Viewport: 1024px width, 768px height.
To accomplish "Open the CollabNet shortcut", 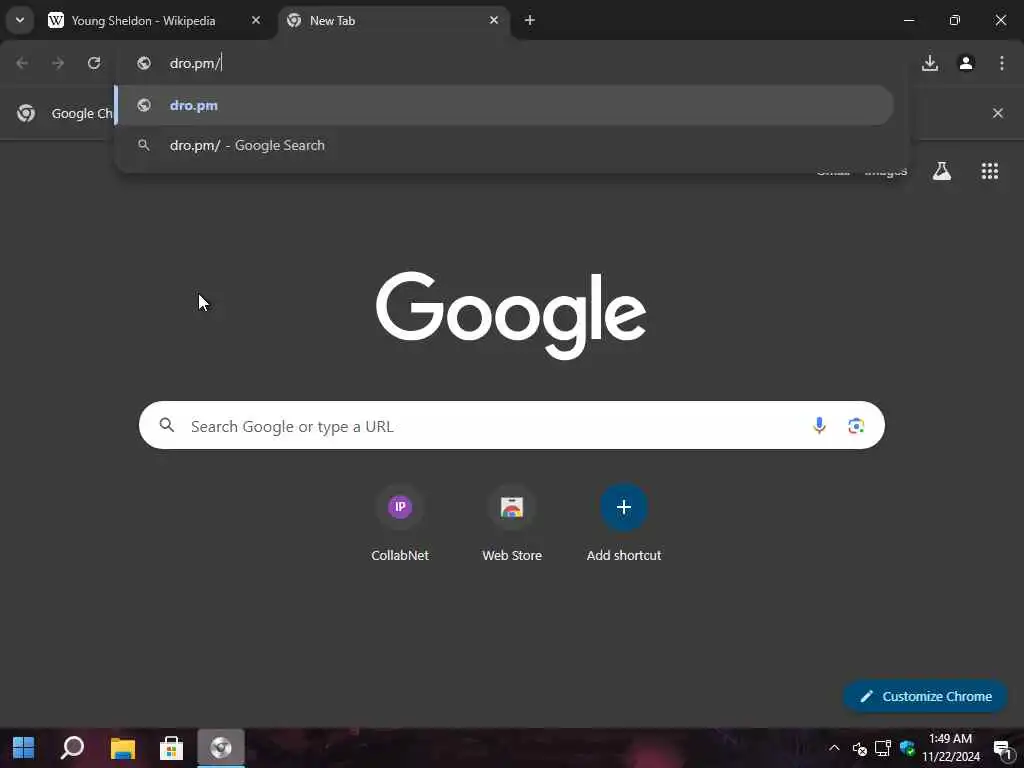I will (400, 524).
